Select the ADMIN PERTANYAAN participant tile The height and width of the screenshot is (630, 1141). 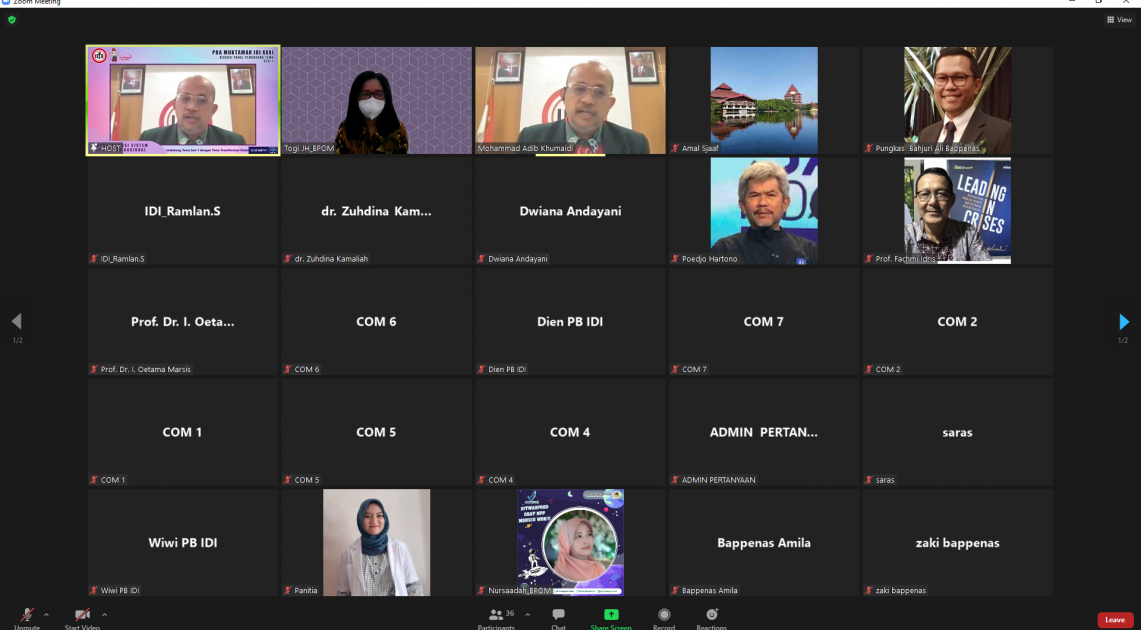coord(763,432)
